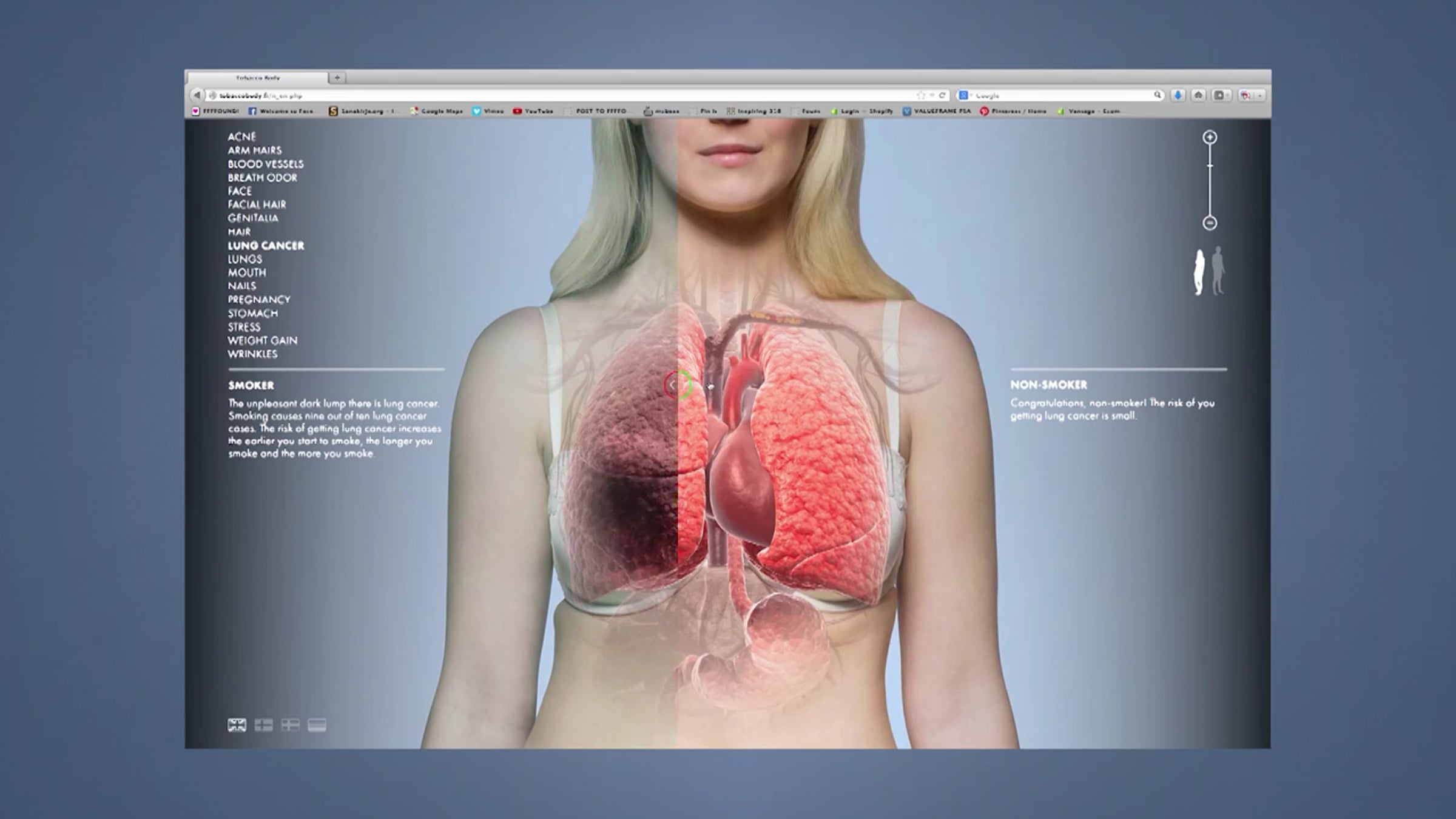
Task: Open a new browser tab
Action: pos(337,78)
